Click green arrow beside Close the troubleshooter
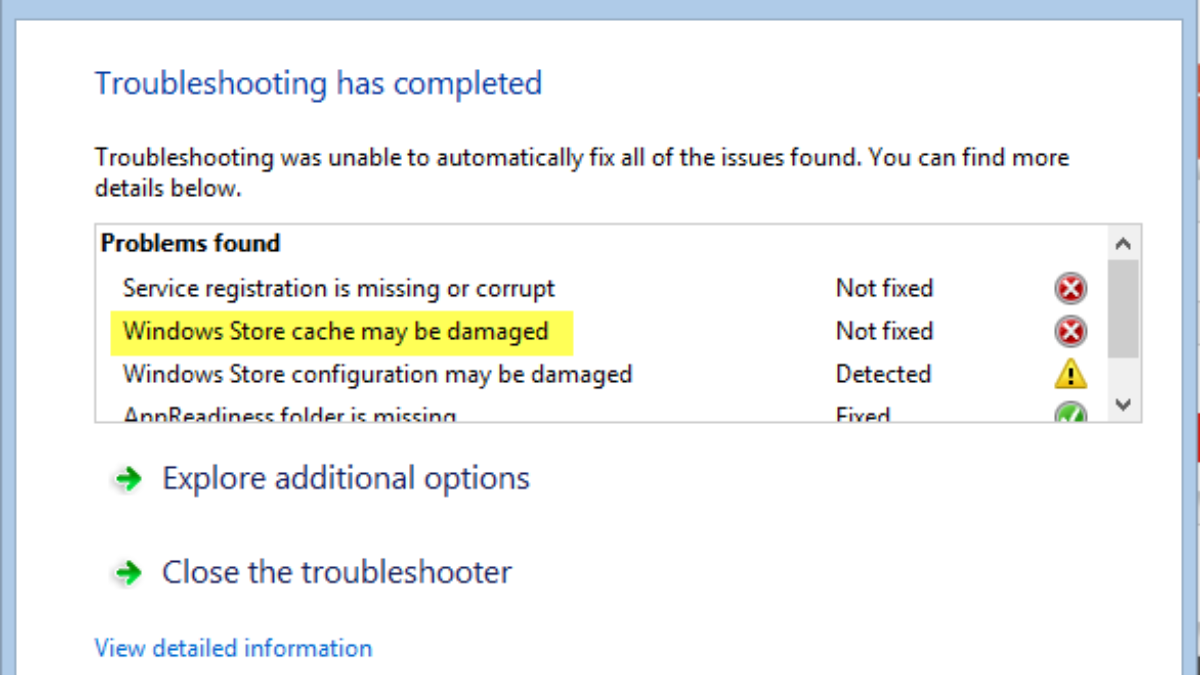The image size is (1200, 675). point(127,573)
